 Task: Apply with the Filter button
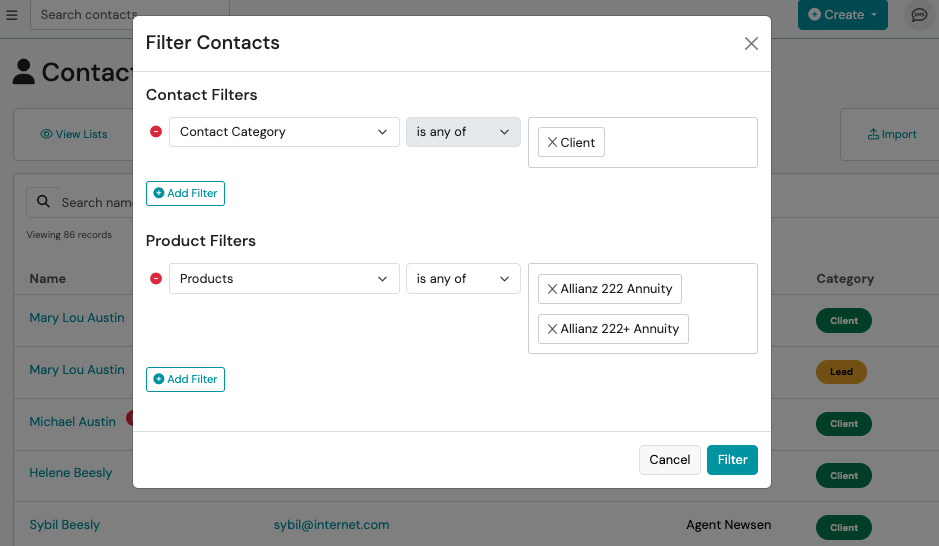[732, 460]
